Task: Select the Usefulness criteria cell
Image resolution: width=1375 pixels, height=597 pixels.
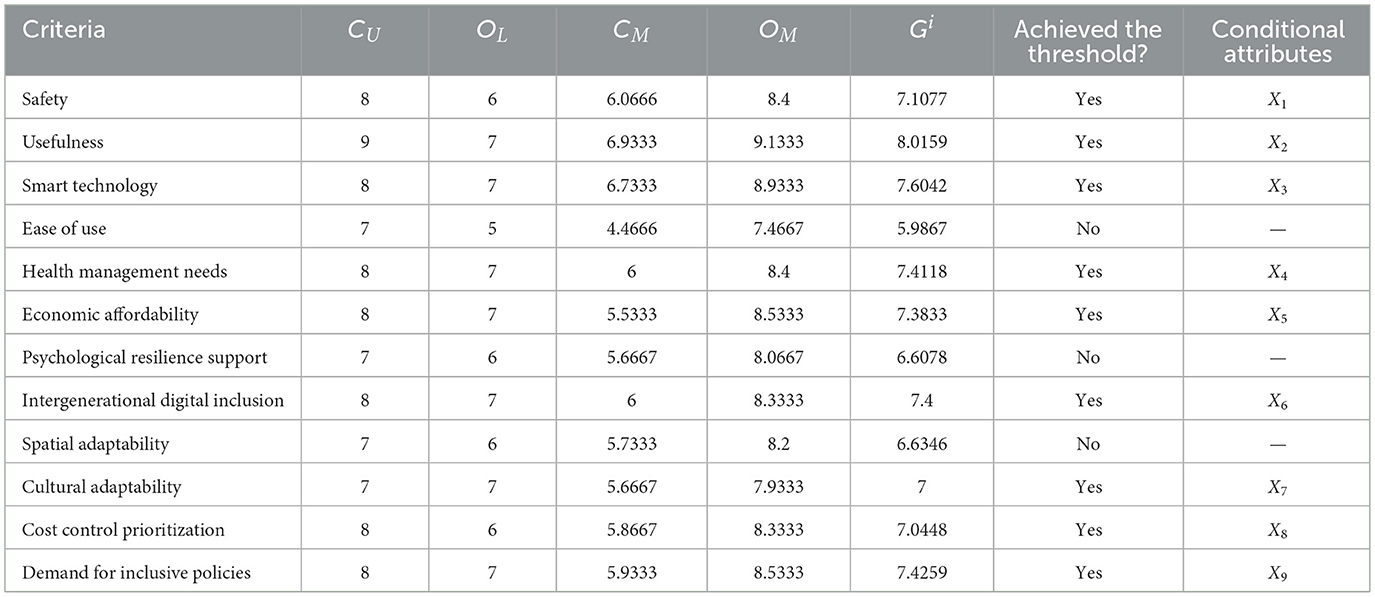Action: point(63,142)
